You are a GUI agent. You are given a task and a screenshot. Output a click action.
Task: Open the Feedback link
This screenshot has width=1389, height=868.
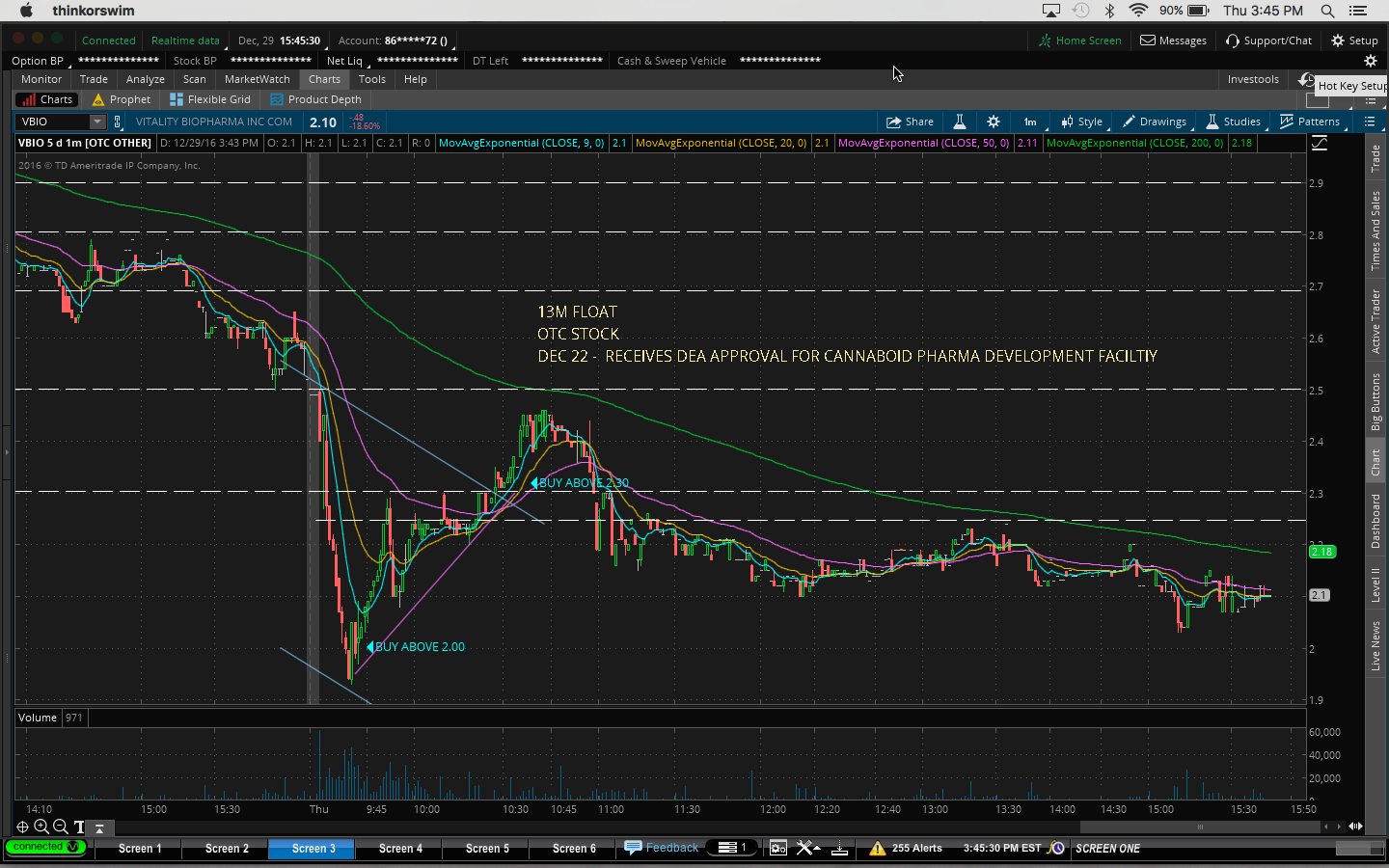click(x=662, y=848)
